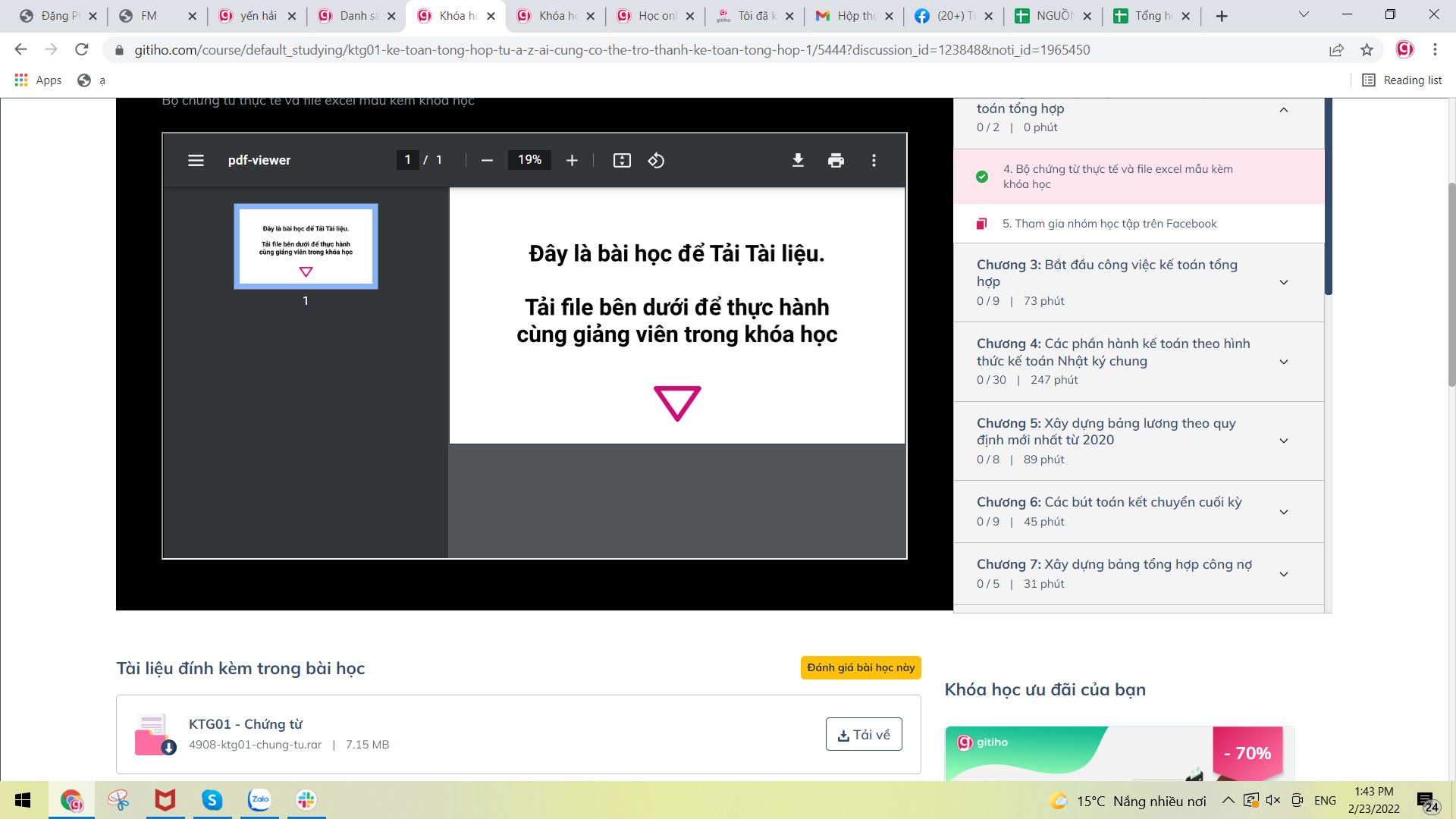Reload the current page
Viewport: 1456px width, 819px height.
coord(81,49)
